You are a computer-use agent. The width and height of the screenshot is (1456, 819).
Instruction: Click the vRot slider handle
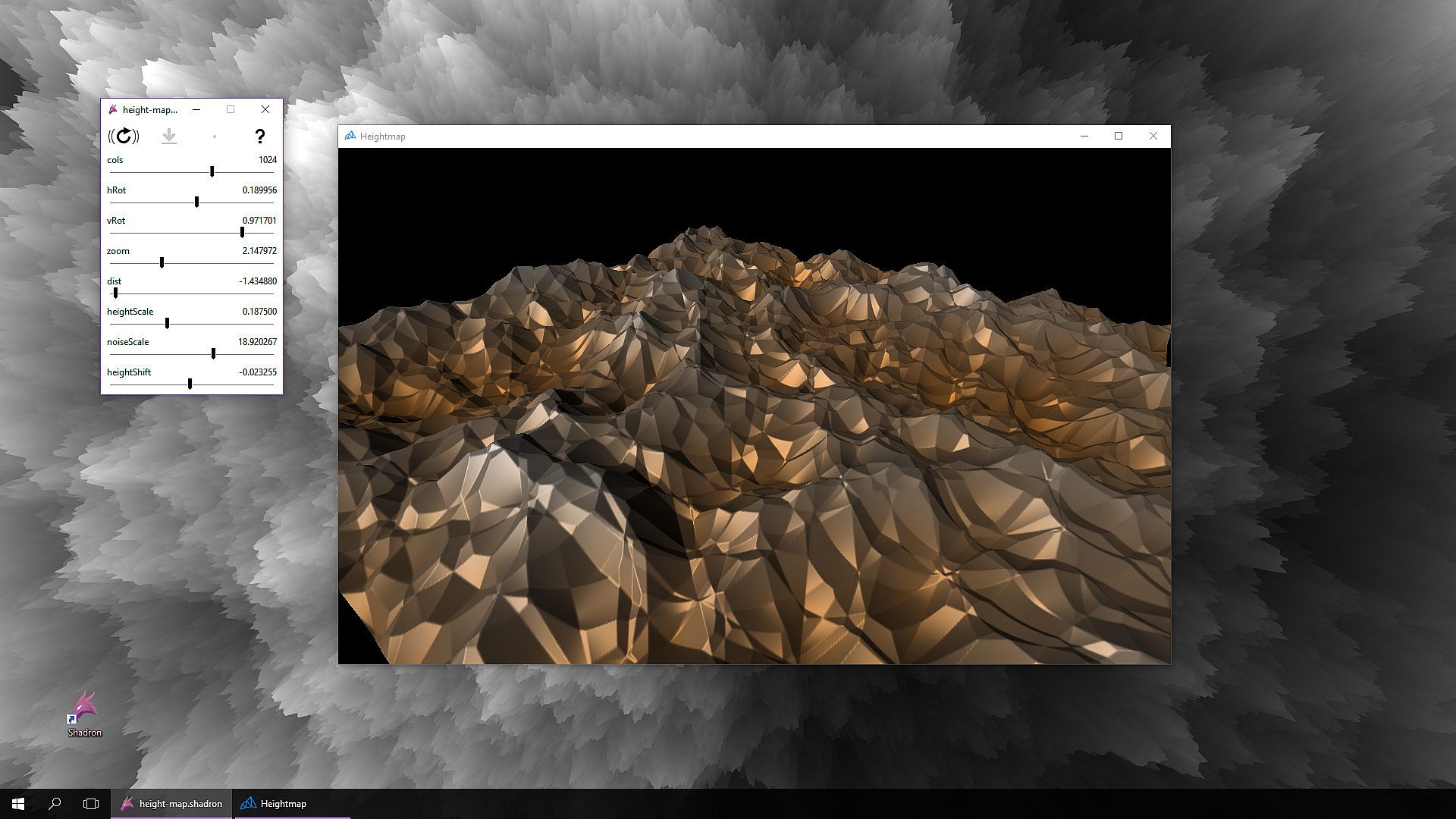pos(243,233)
